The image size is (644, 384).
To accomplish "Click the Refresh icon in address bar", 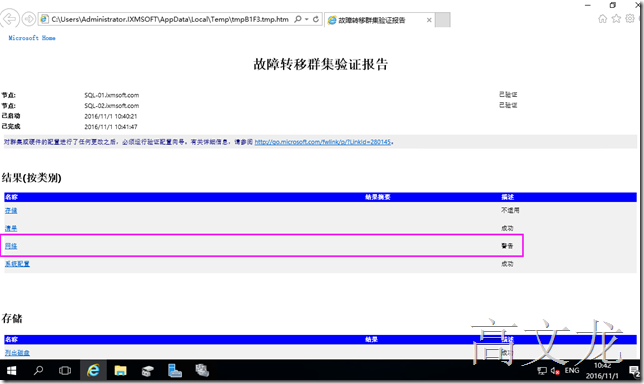I will (x=316, y=19).
